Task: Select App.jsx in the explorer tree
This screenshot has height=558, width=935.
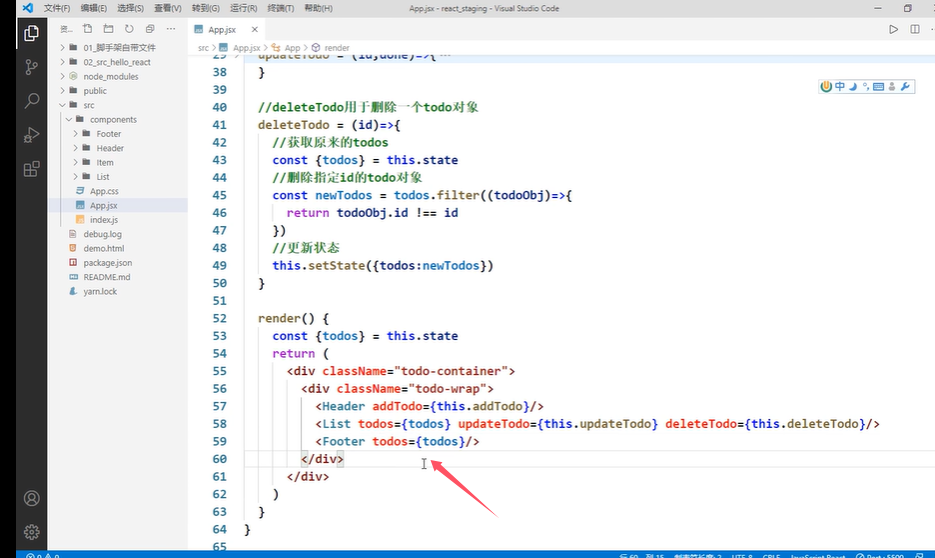Action: point(103,205)
